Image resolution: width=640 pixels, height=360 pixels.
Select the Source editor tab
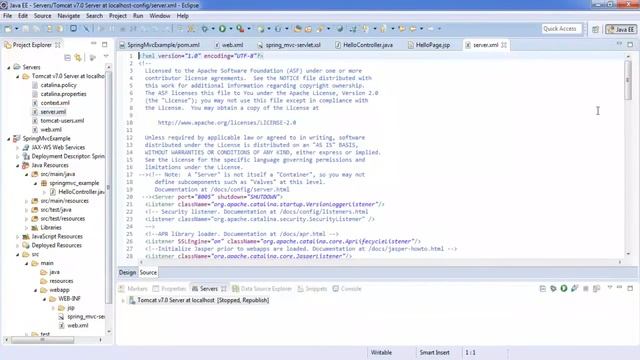pos(148,272)
